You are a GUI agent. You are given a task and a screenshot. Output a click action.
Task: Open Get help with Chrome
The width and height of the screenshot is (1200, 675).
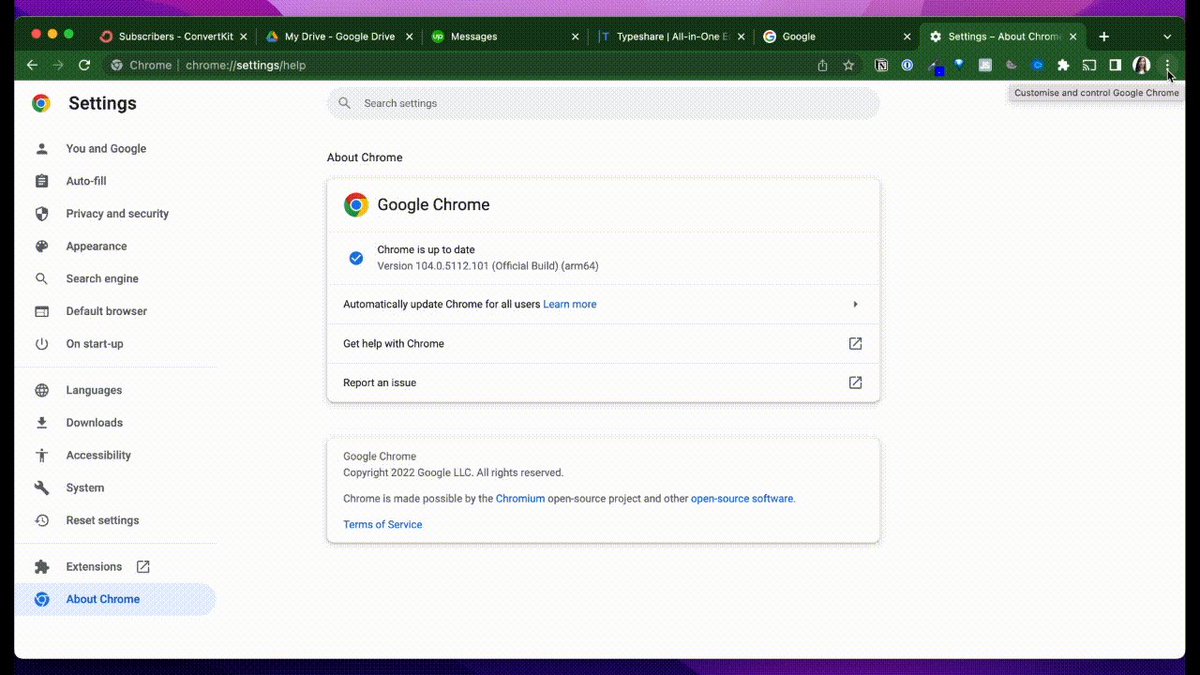click(603, 343)
